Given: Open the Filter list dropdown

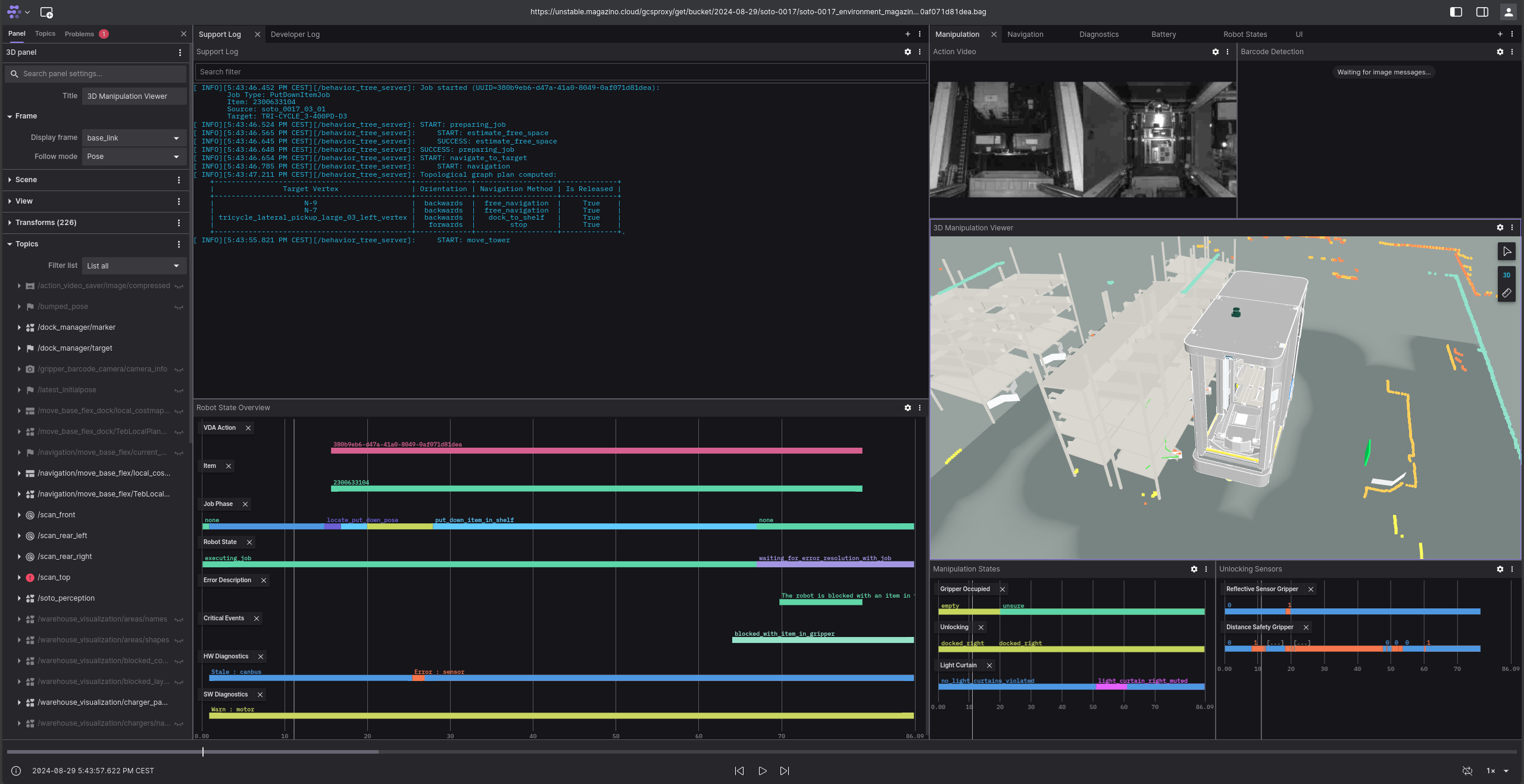Looking at the screenshot, I should pyautogui.click(x=133, y=266).
